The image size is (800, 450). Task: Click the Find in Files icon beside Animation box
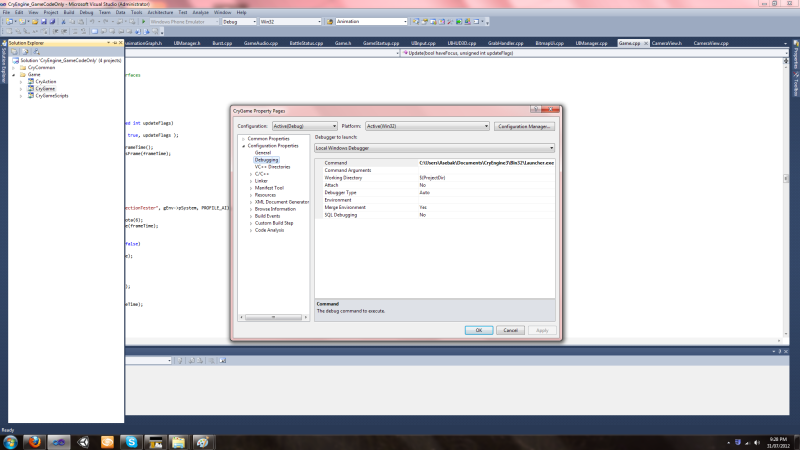pyautogui.click(x=330, y=22)
